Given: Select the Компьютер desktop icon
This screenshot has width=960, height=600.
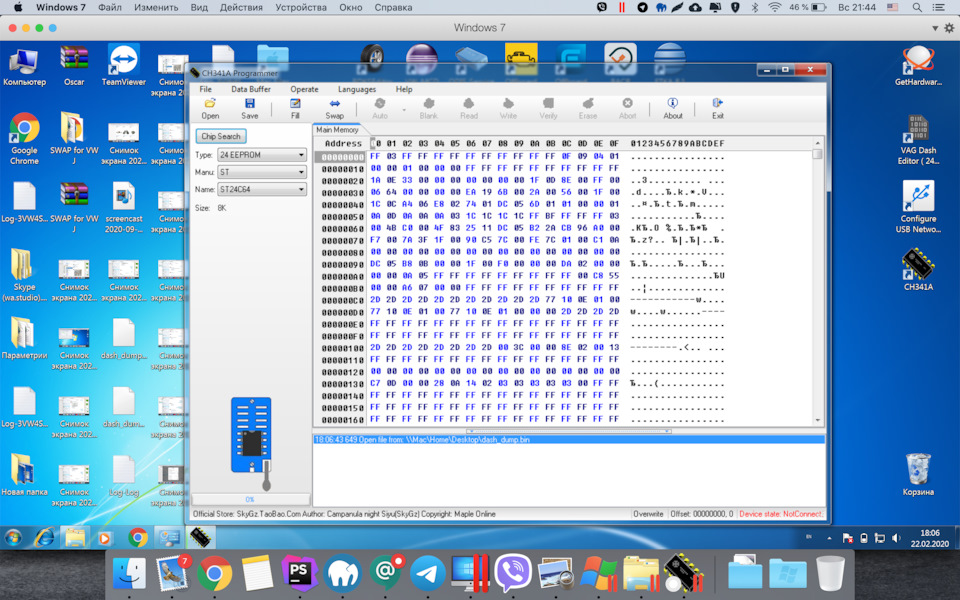Looking at the screenshot, I should (x=24, y=65).
